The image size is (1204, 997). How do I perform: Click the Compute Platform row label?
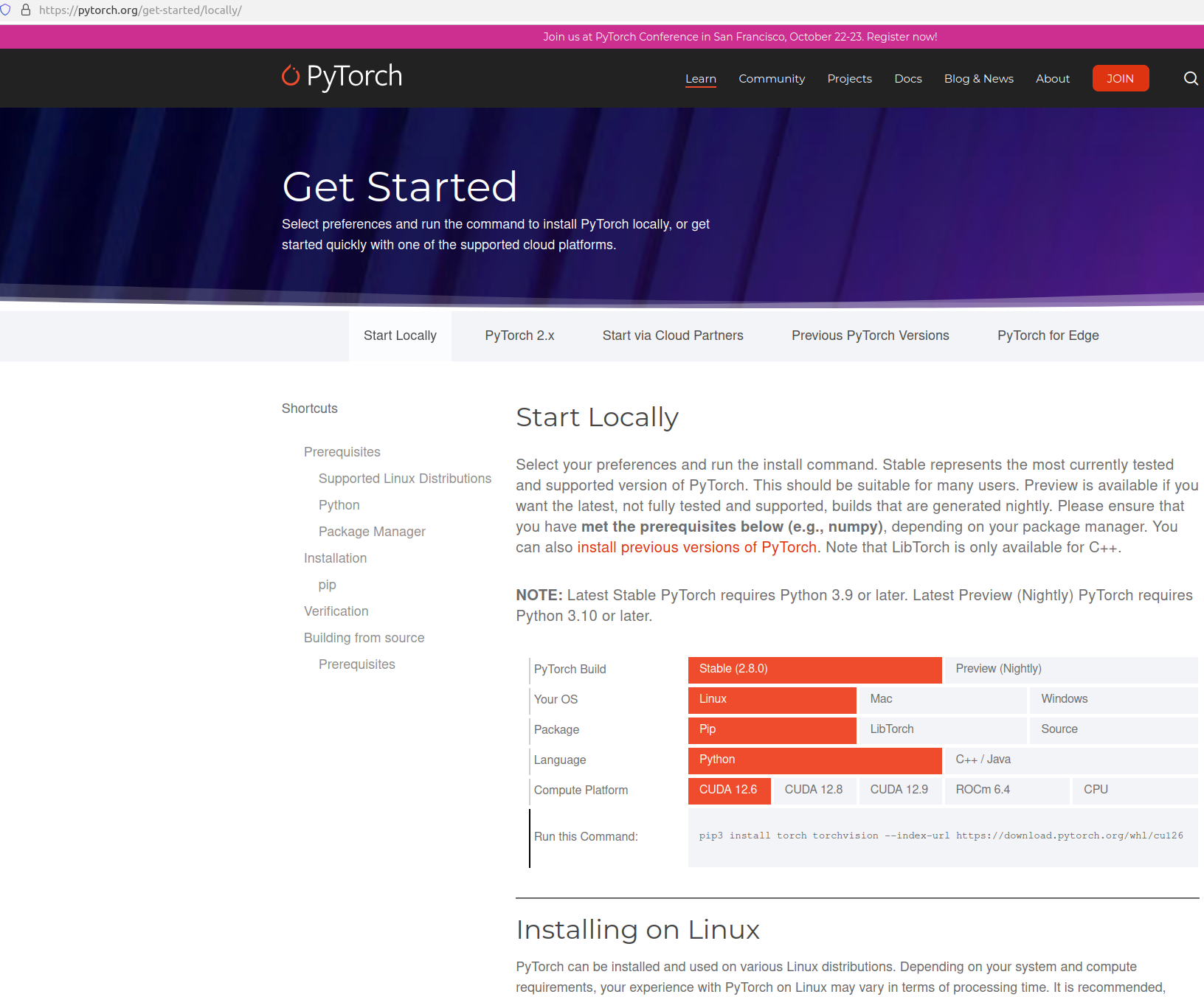(x=581, y=791)
